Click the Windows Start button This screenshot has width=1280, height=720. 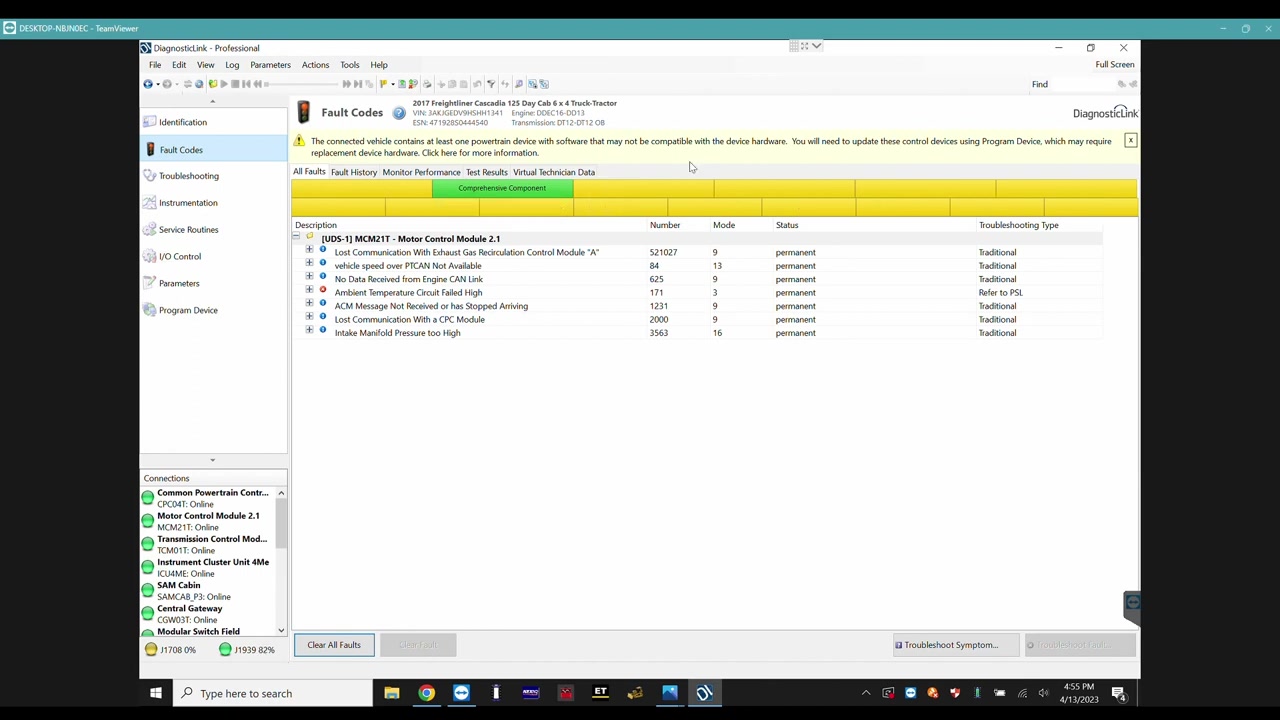pos(156,693)
